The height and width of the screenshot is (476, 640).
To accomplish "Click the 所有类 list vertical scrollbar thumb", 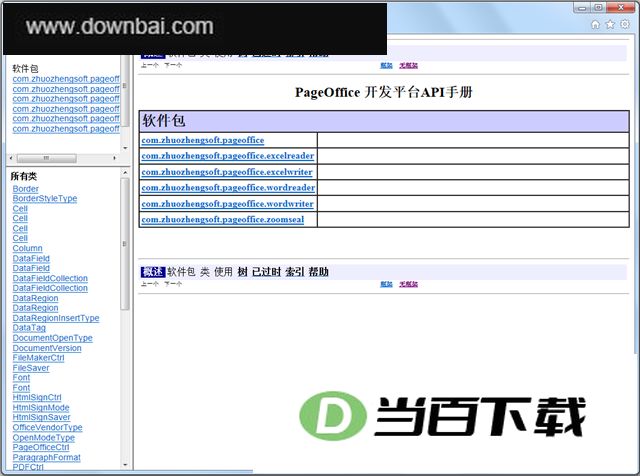I will pyautogui.click(x=125, y=244).
